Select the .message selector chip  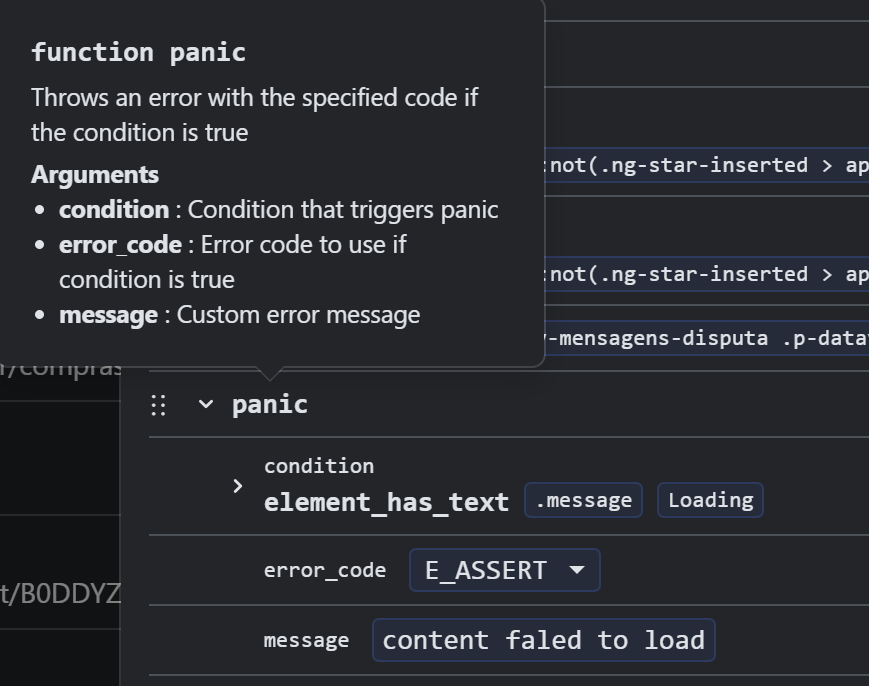coord(584,500)
